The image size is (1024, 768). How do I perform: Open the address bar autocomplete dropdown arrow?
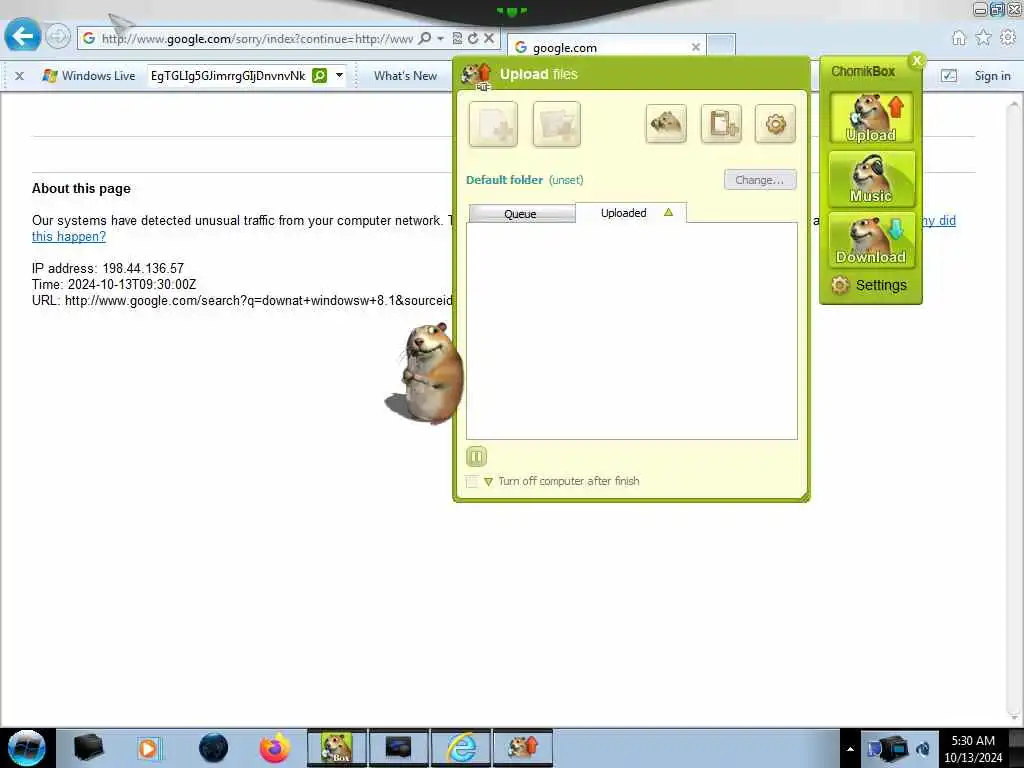[x=441, y=39]
